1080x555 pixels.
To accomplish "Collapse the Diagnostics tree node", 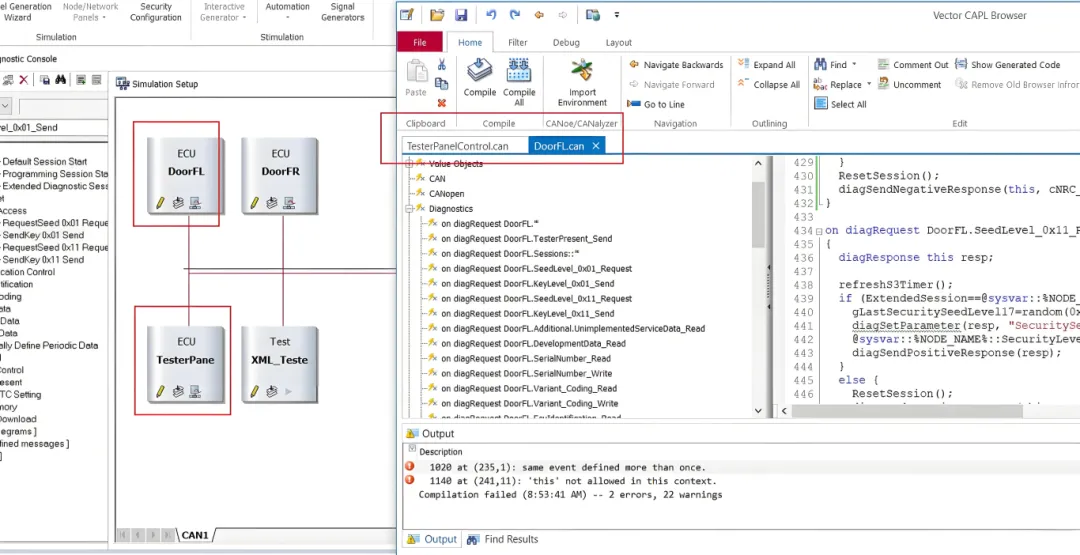I will [409, 209].
